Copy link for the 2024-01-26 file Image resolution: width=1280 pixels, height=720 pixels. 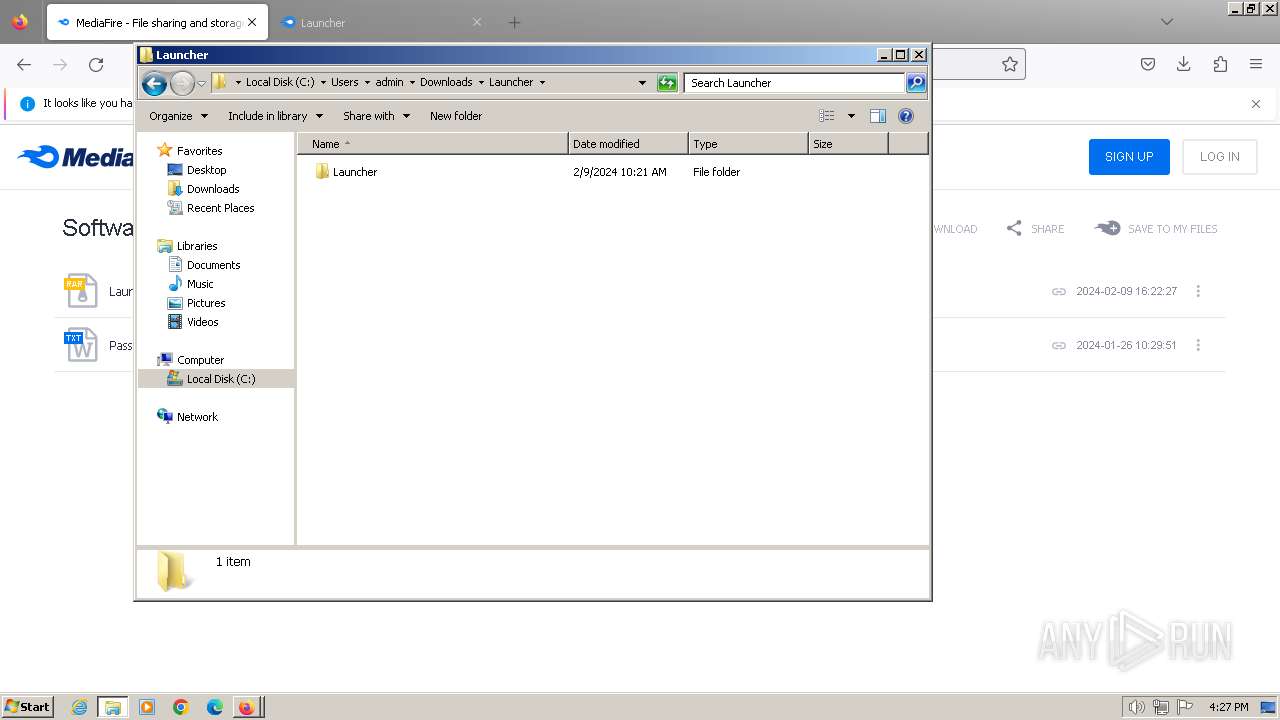coord(1059,346)
